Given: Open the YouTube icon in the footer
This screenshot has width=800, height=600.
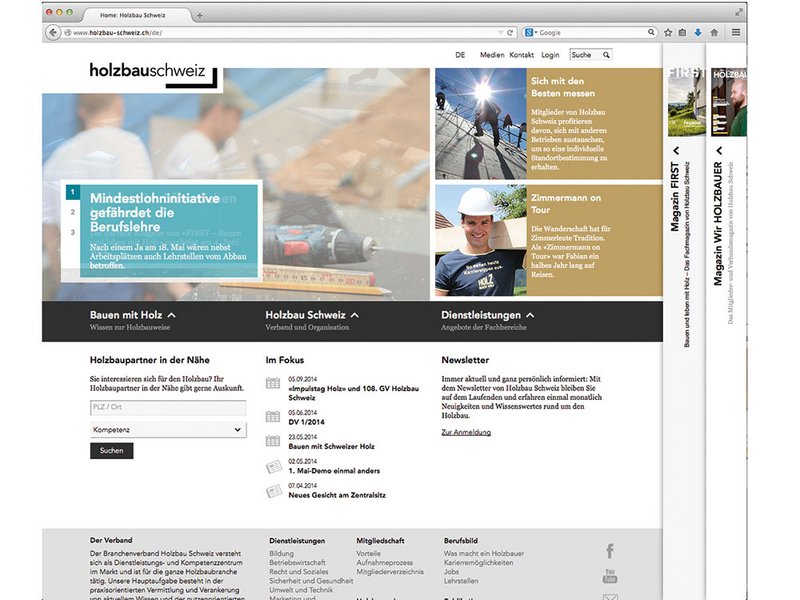Looking at the screenshot, I should click(x=610, y=576).
